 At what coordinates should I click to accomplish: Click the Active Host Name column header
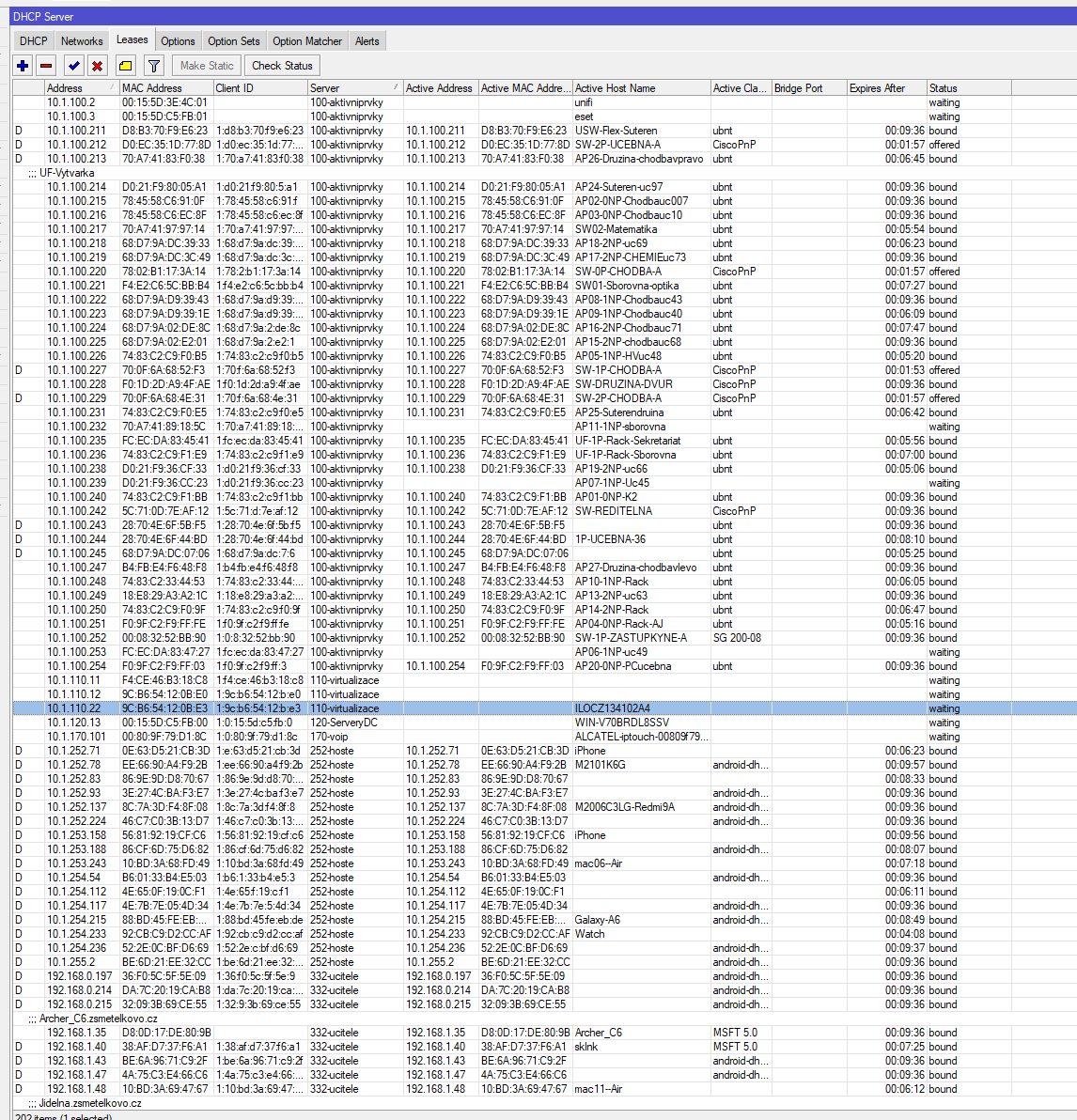tap(639, 88)
